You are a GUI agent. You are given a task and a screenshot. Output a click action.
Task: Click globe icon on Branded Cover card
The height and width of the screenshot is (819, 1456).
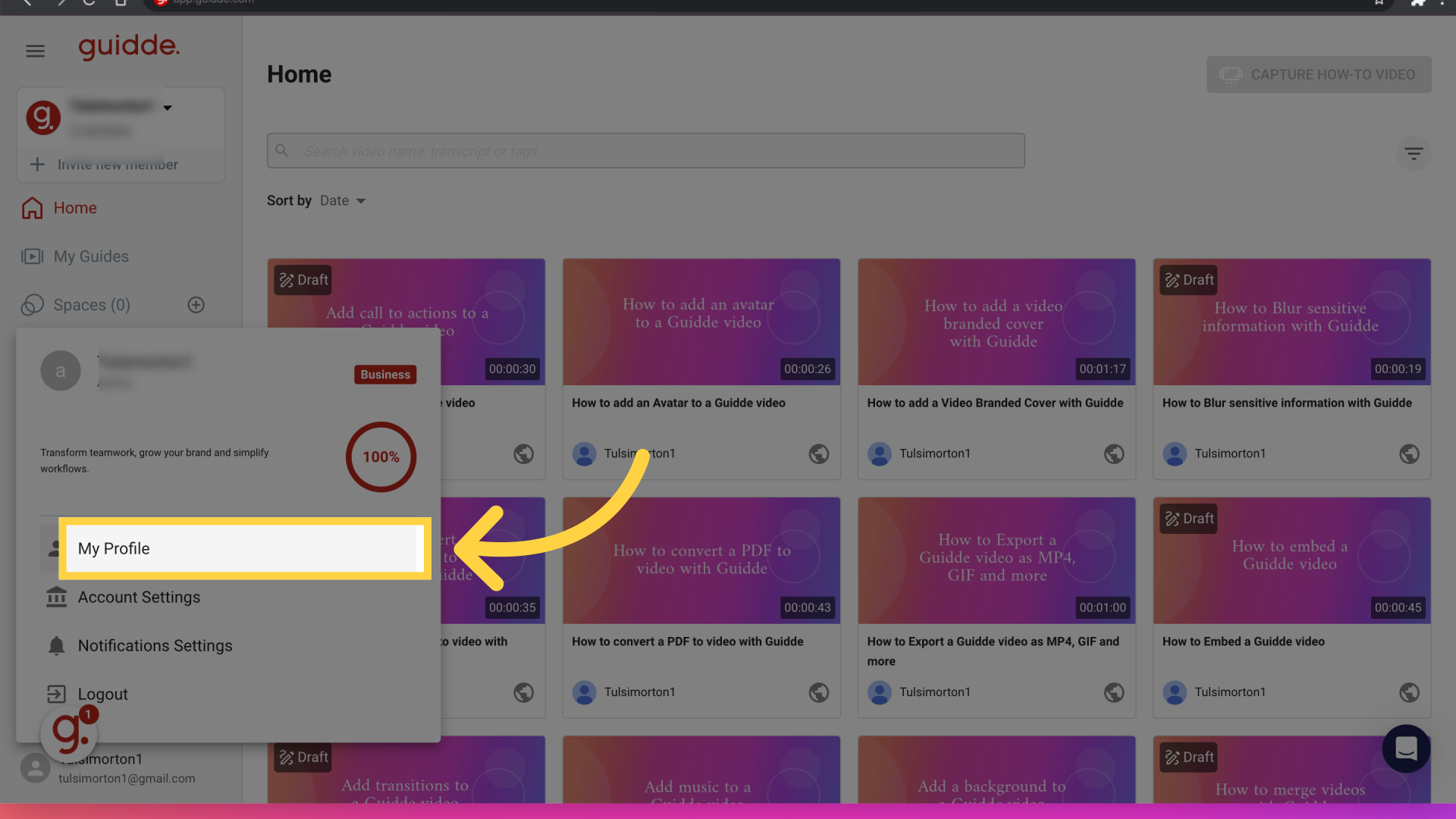coord(1114,454)
